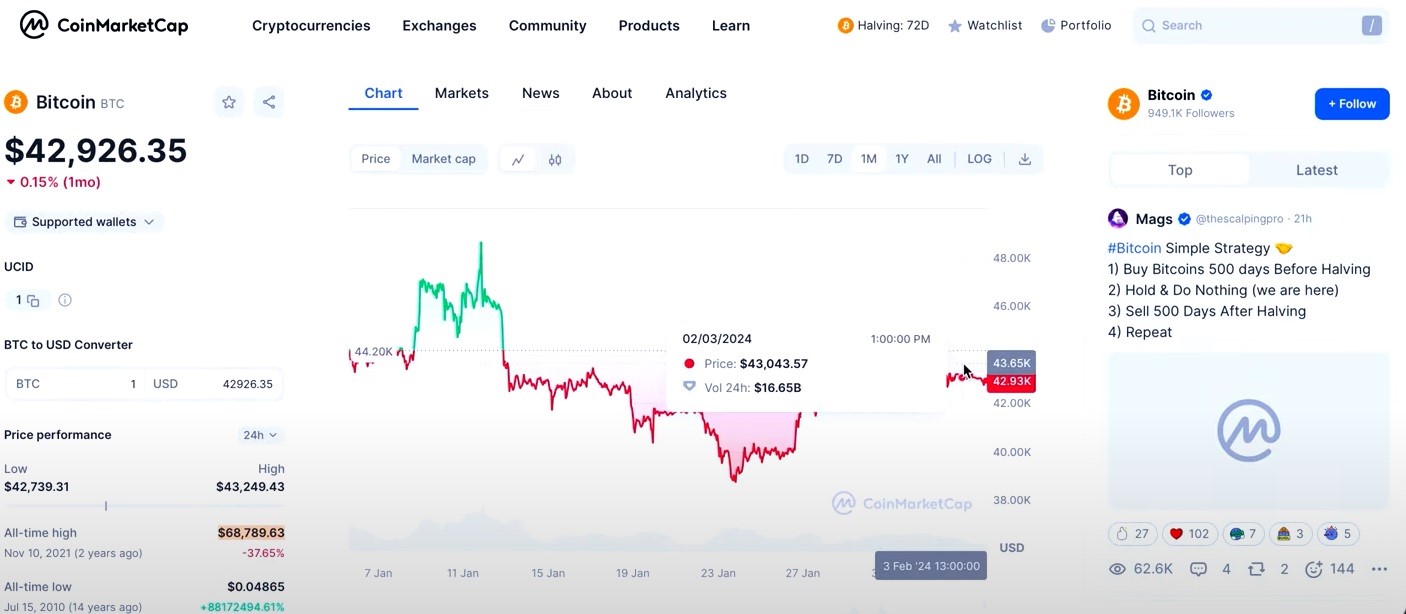
Task: Share the Bitcoin page via share icon
Action: pyautogui.click(x=269, y=102)
